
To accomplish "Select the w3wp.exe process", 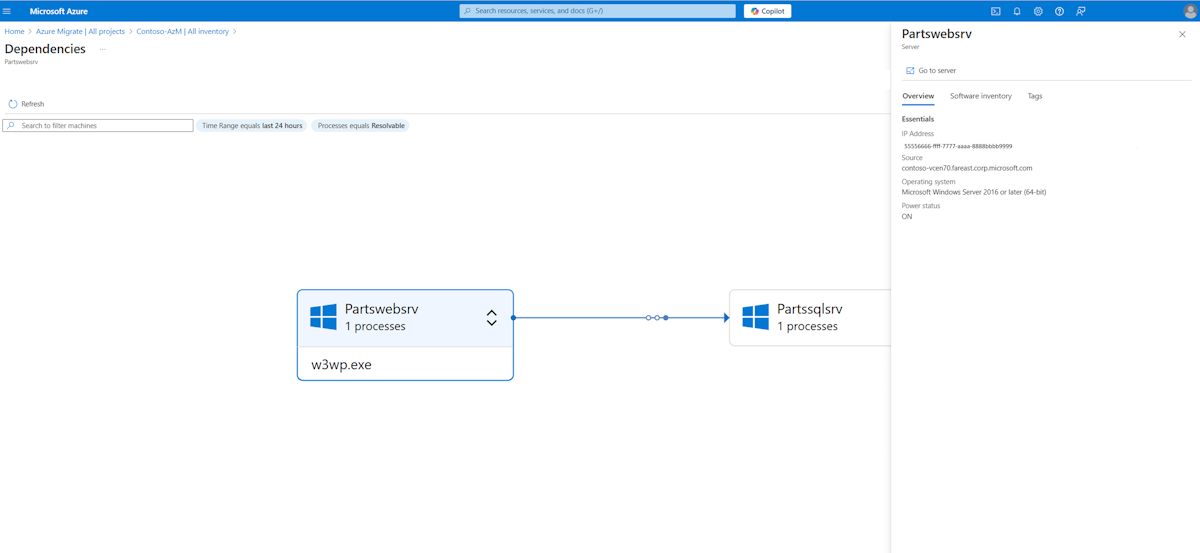I will 342,365.
